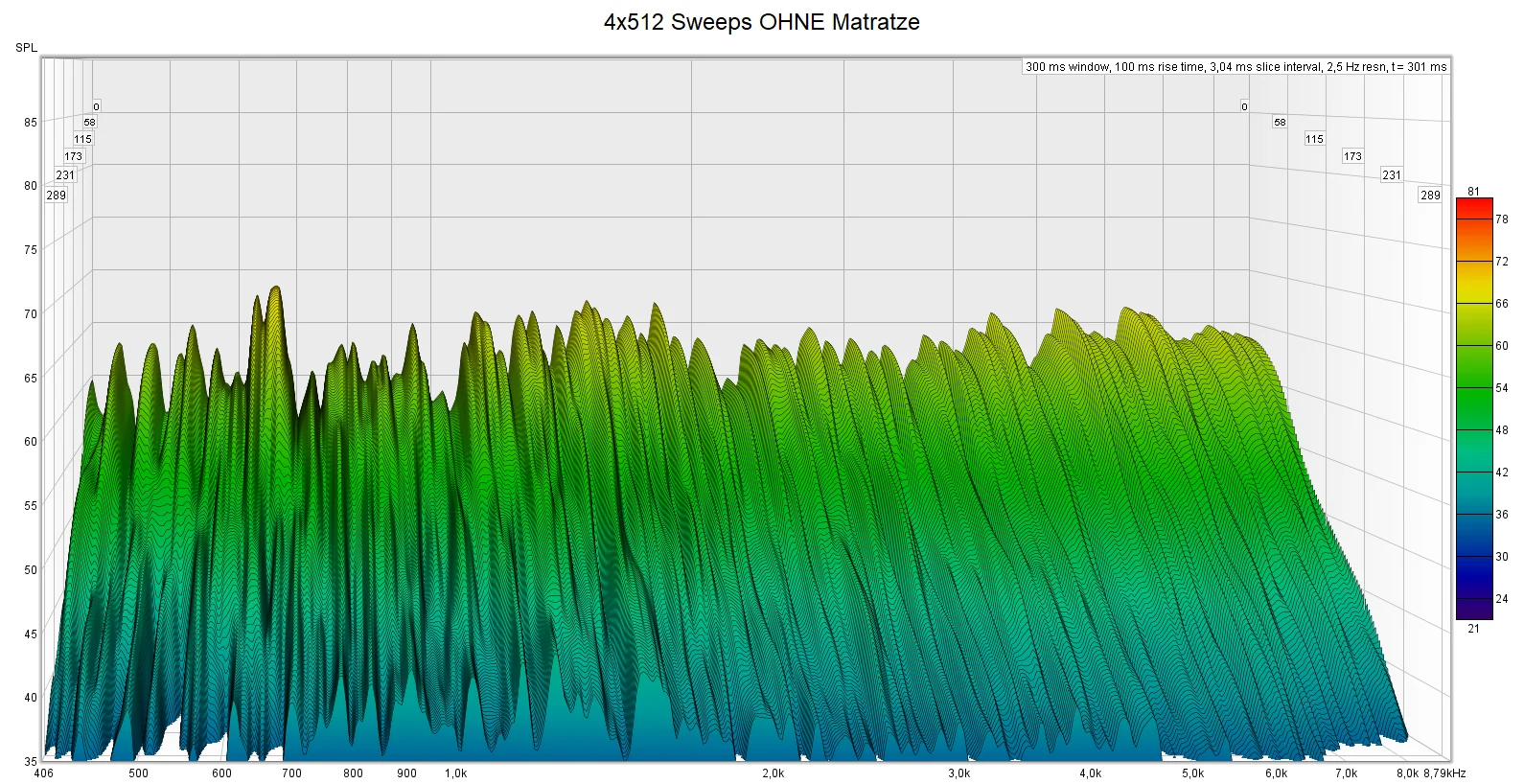Click the "8,79kHz" frequency axis end label
Screen dimensions: 1524x784
coord(1444,773)
